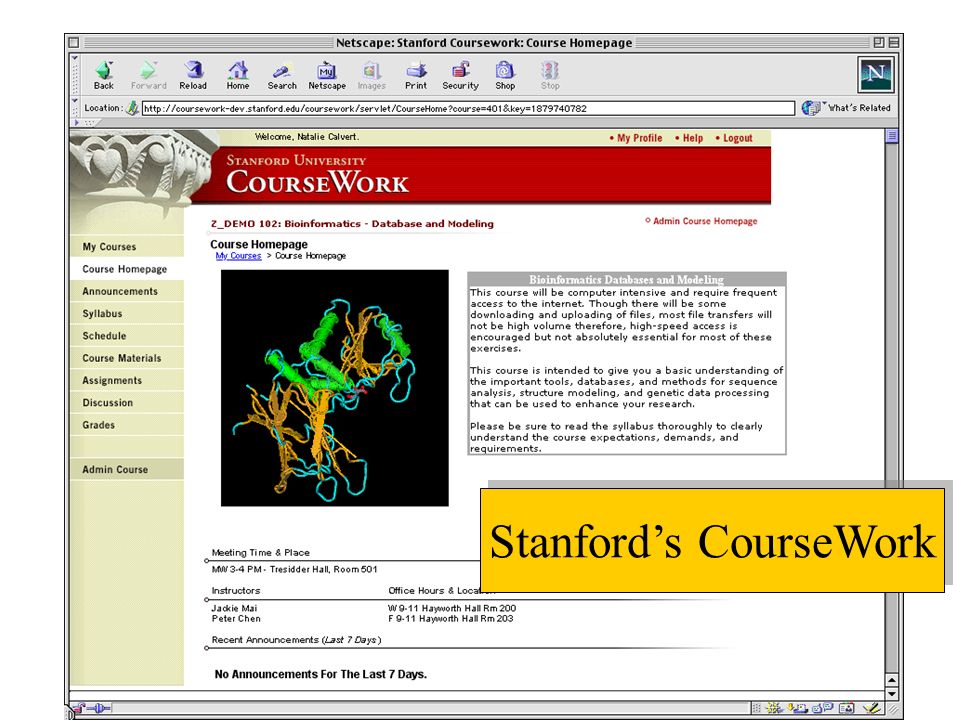This screenshot has width=960, height=720.
Task: Click the Stop loading button
Action: click(550, 76)
